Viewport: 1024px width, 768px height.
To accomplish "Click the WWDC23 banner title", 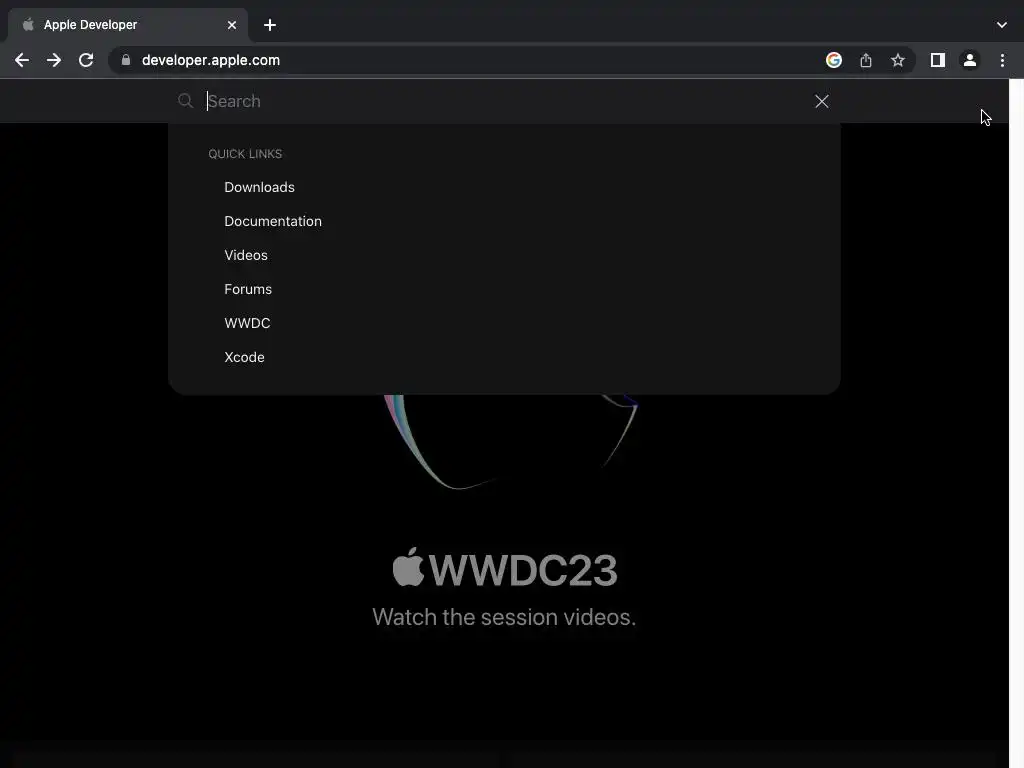I will [505, 568].
